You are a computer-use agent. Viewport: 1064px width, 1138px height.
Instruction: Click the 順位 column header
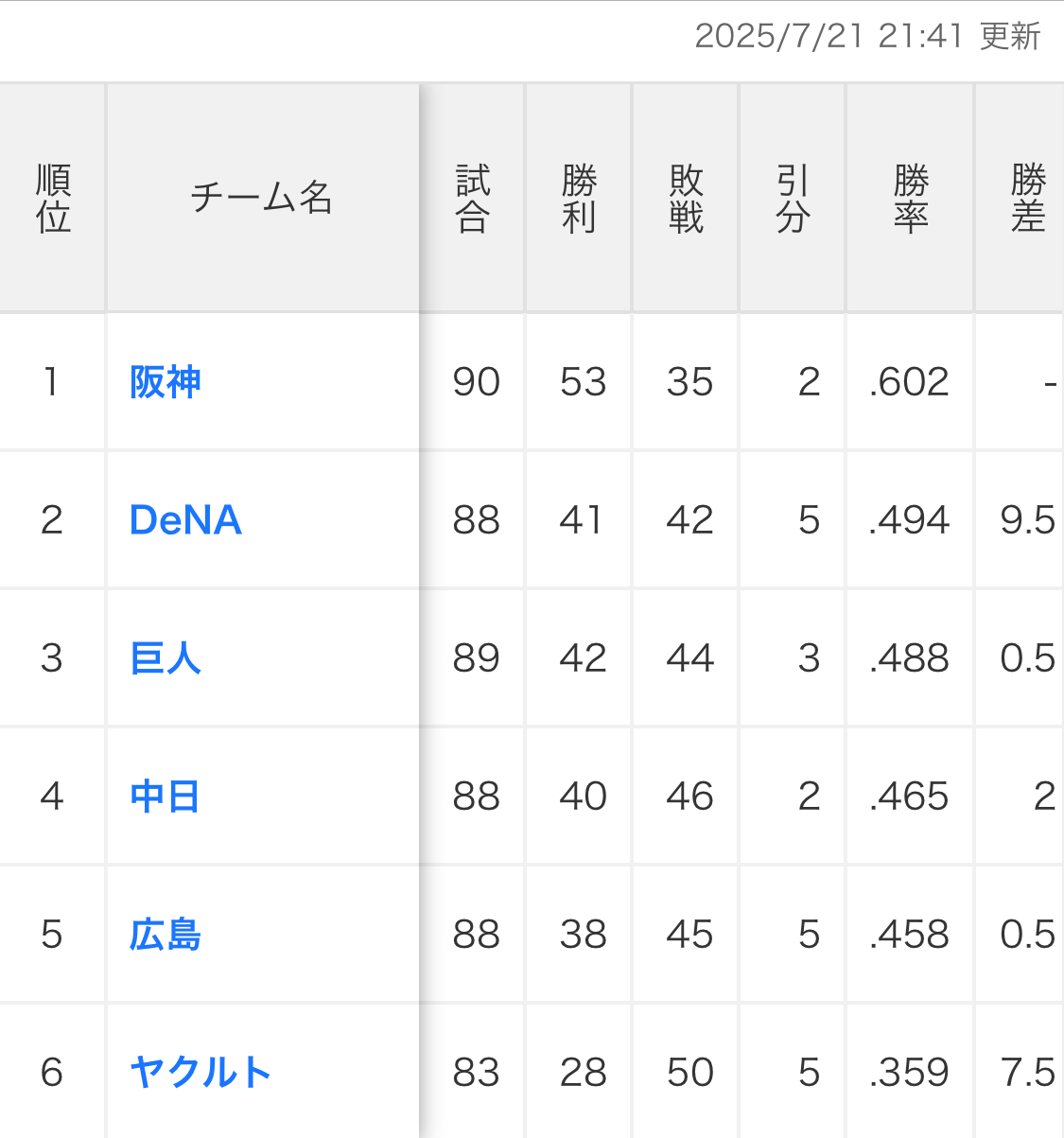(53, 199)
